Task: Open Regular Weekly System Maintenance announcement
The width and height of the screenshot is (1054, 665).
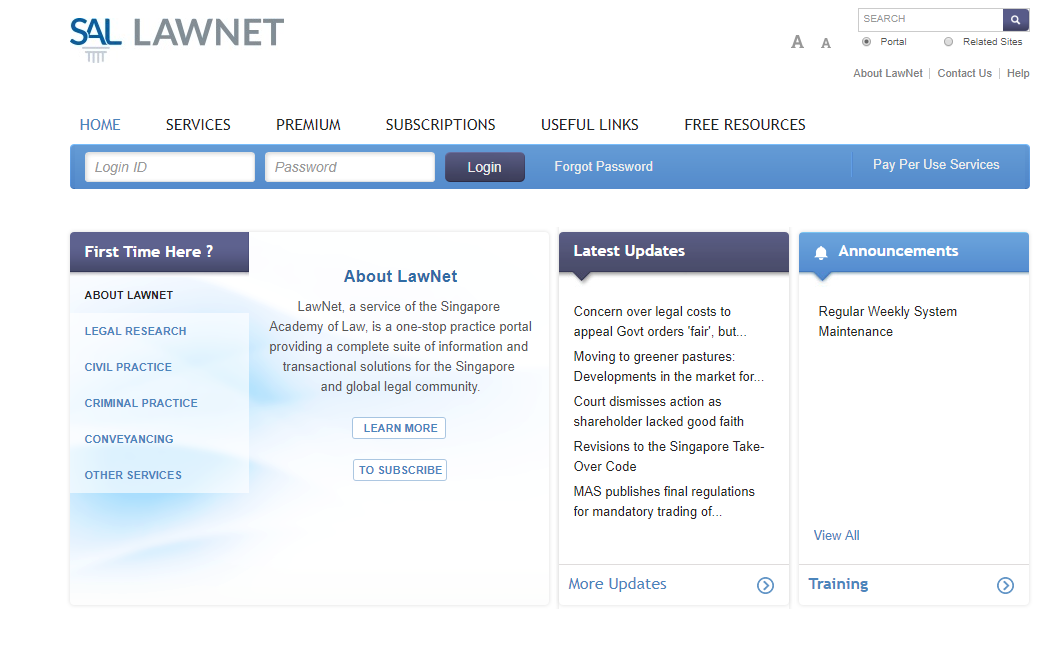Action: point(887,321)
